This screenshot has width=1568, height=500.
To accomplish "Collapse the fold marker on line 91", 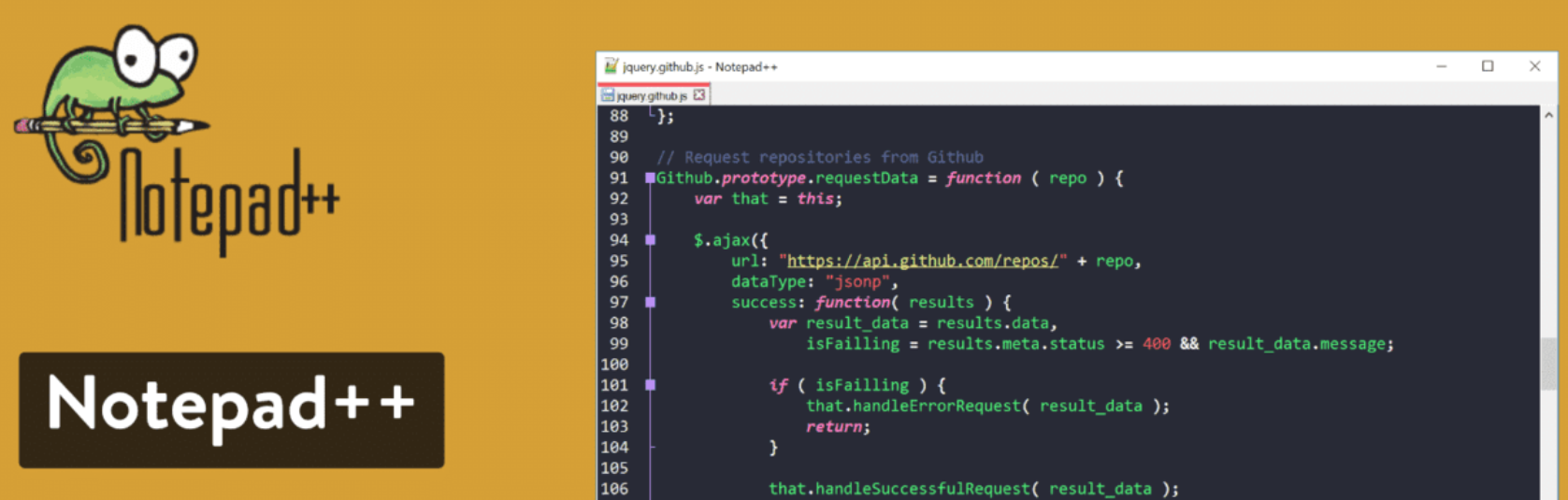I will tap(650, 178).
